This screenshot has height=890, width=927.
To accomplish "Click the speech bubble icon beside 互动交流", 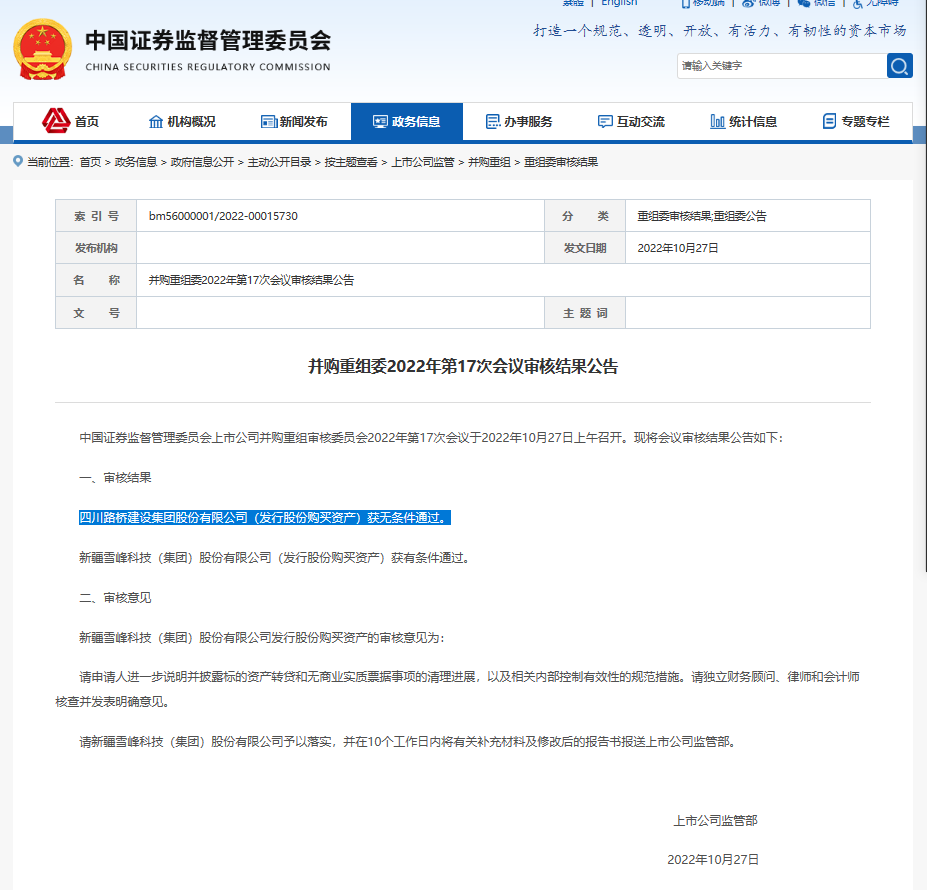I will coord(603,121).
